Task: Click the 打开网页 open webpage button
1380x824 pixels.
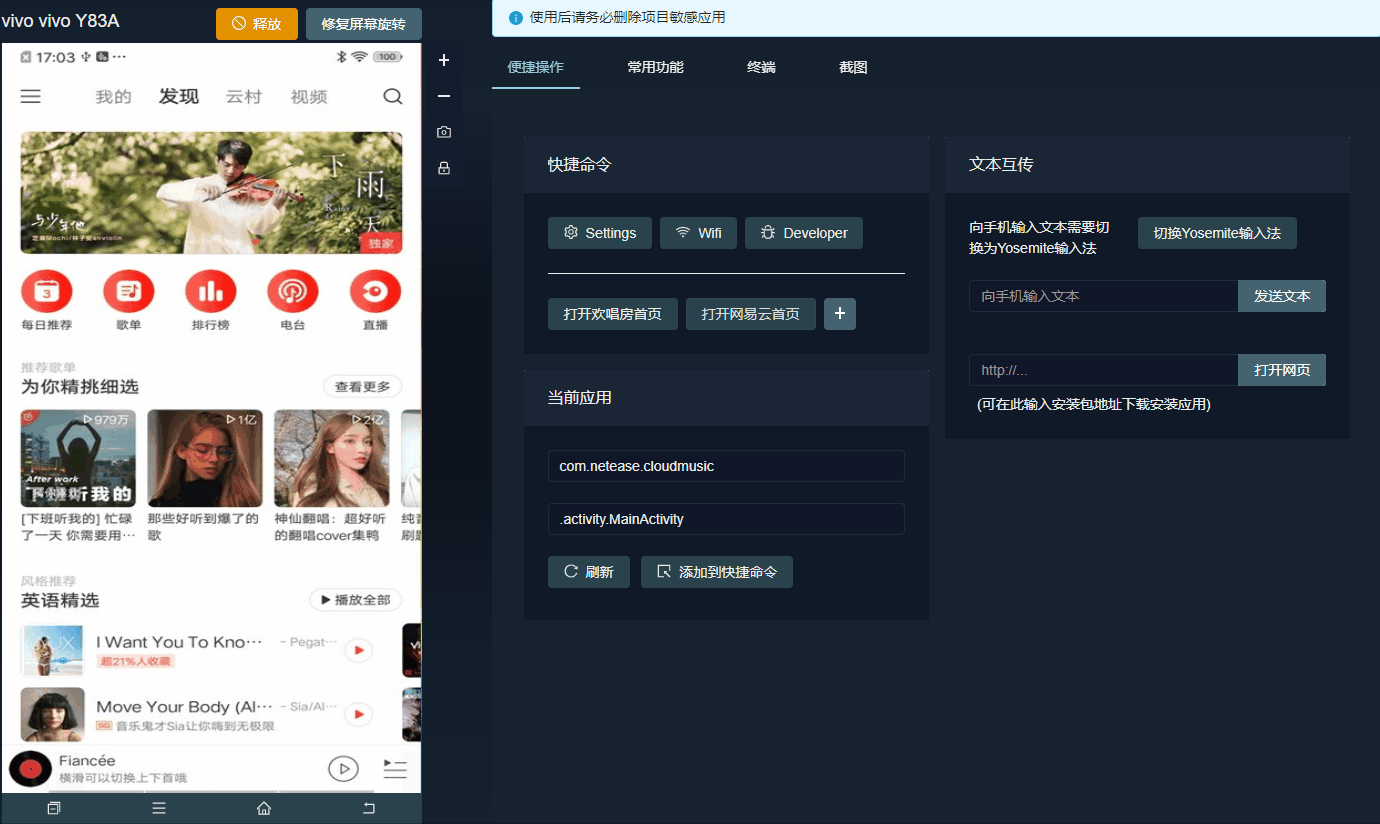Action: 1282,370
